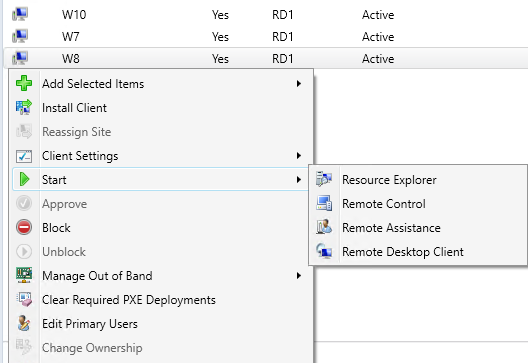Click the green plus Add Selected Items icon
Image resolution: width=528 pixels, height=363 pixels.
point(24,83)
